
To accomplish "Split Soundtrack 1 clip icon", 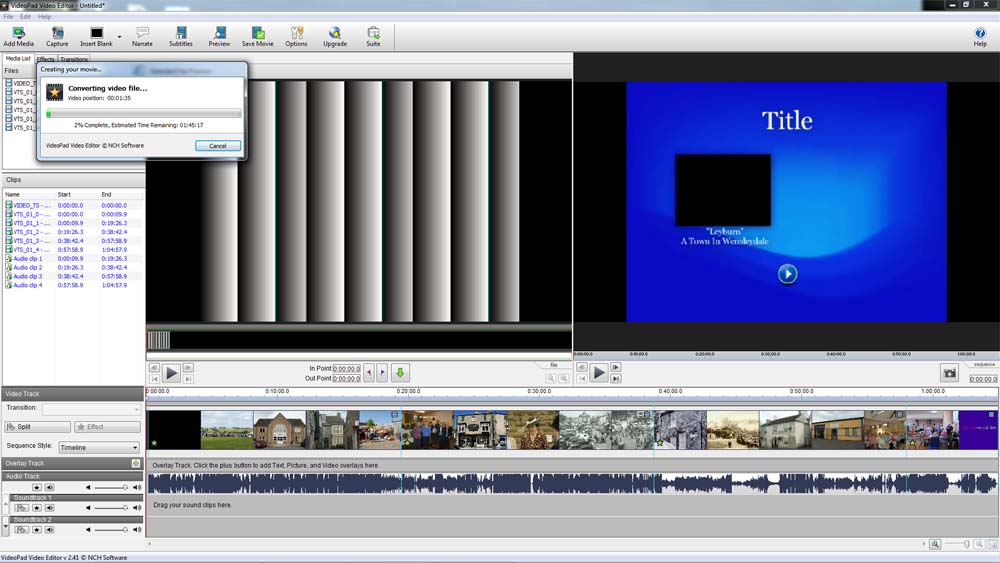I will [x=22, y=508].
